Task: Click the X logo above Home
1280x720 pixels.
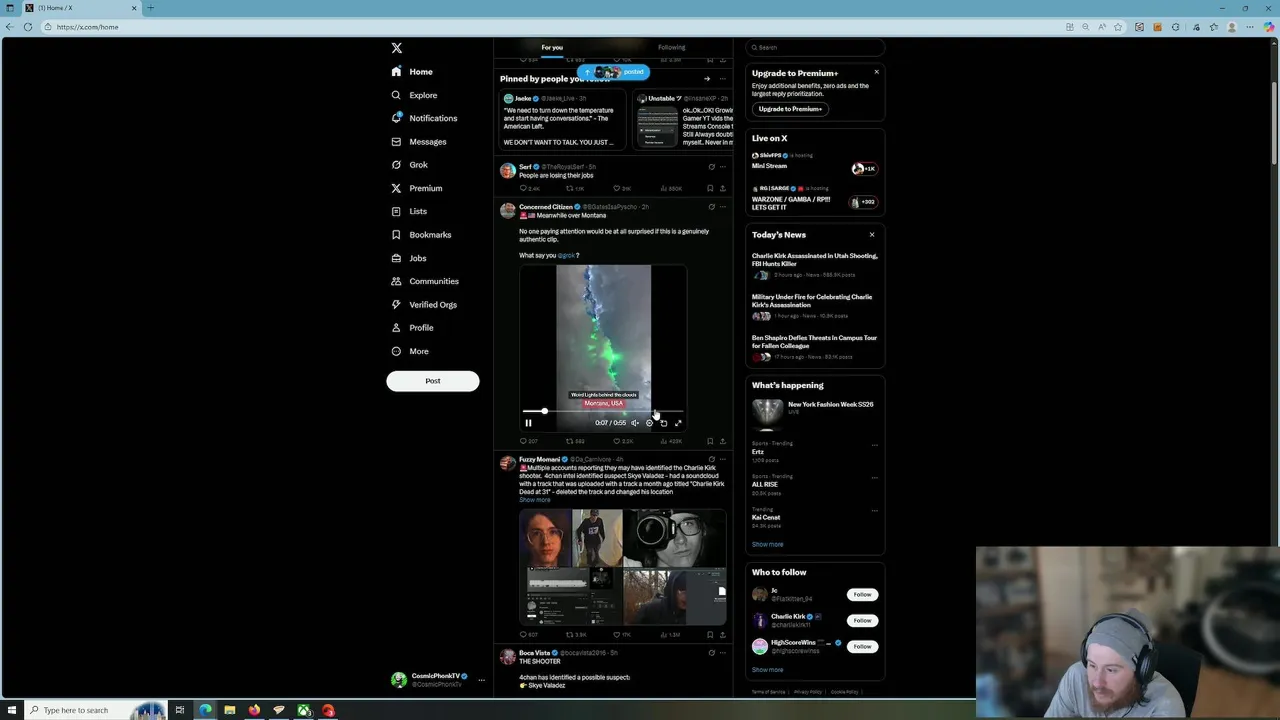Action: coord(397,48)
